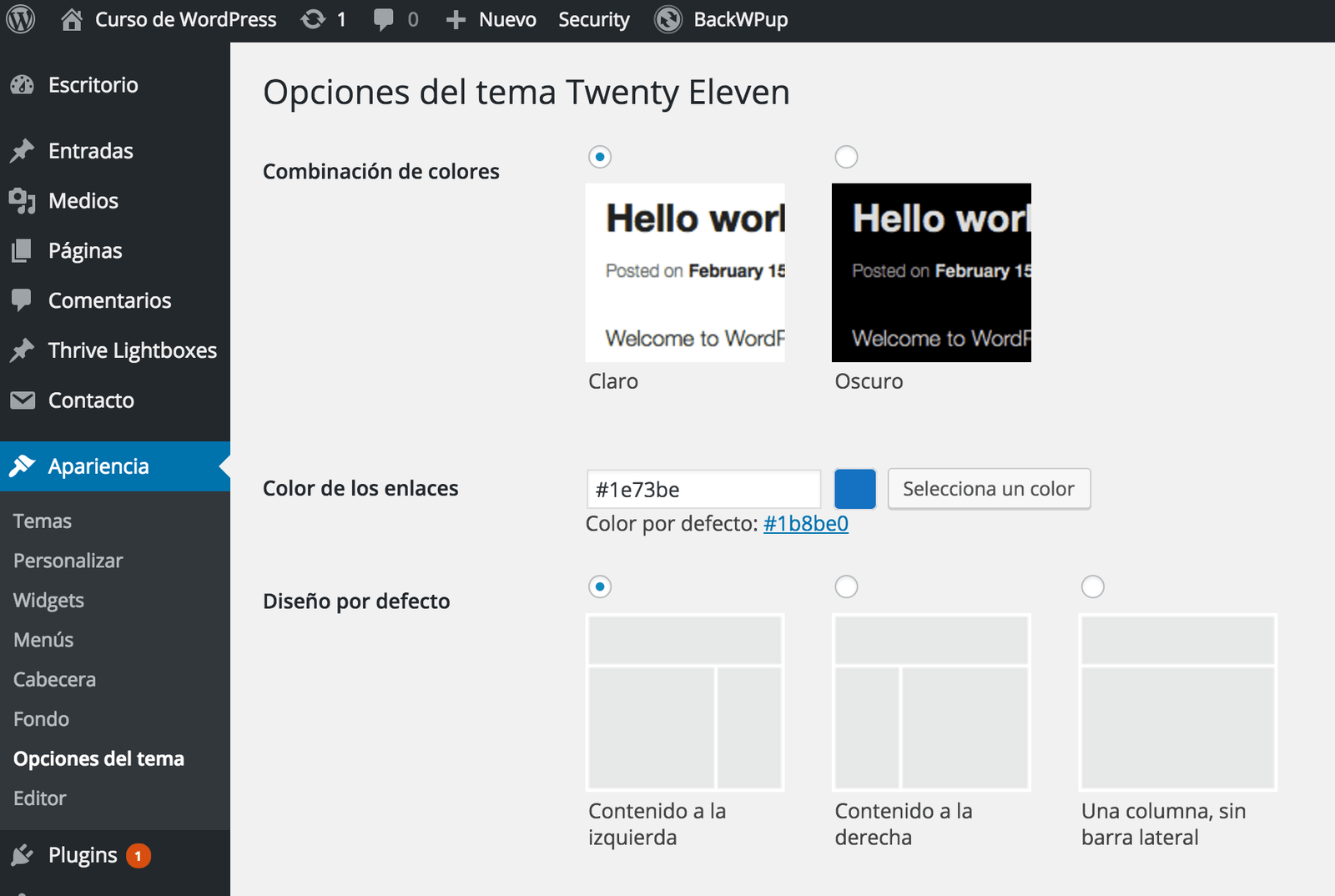Screen dimensions: 1335x896
Task: Click the Apariencia paintbrush icon
Action: click(23, 466)
